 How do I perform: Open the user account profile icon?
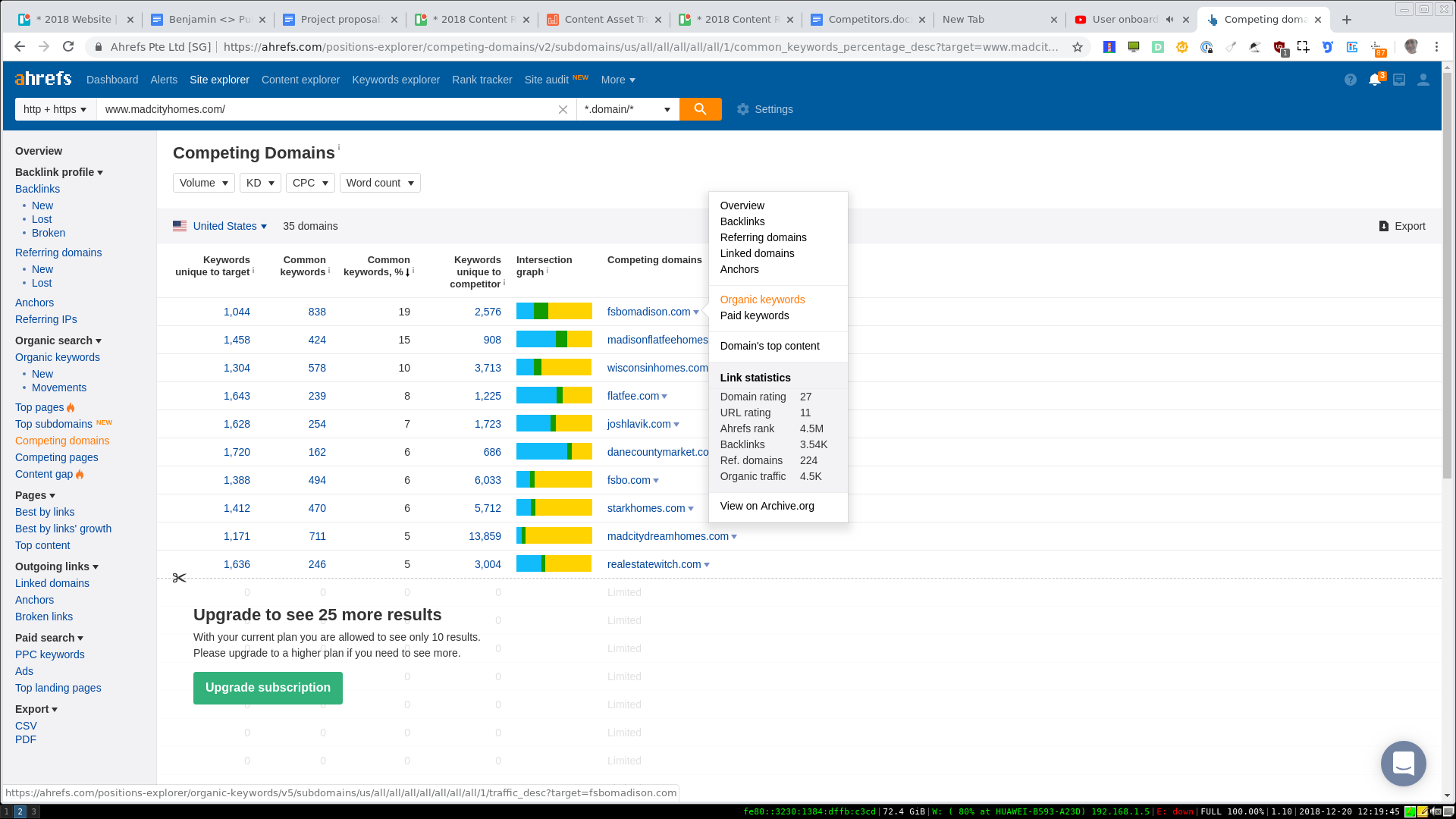(1423, 80)
